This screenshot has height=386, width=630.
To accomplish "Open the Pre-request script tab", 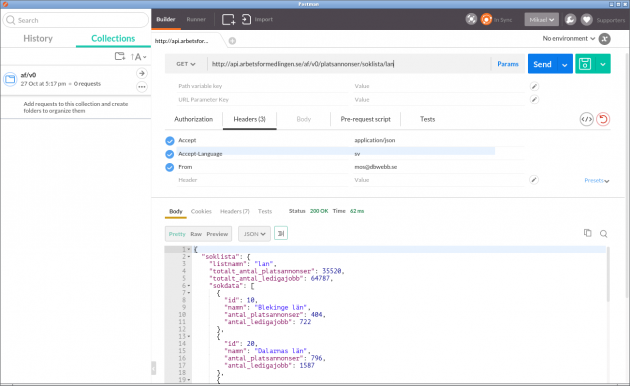I will click(366, 119).
